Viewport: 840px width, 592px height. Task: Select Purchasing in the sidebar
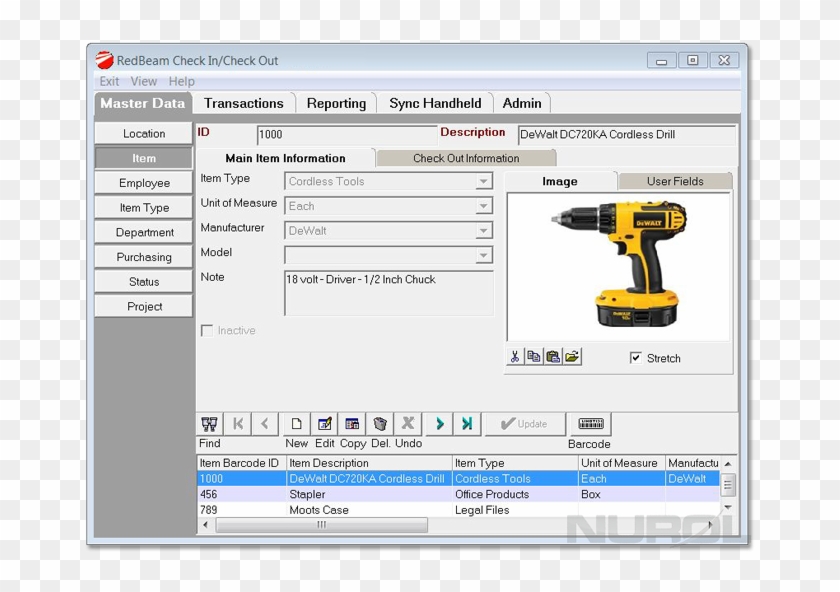[143, 257]
